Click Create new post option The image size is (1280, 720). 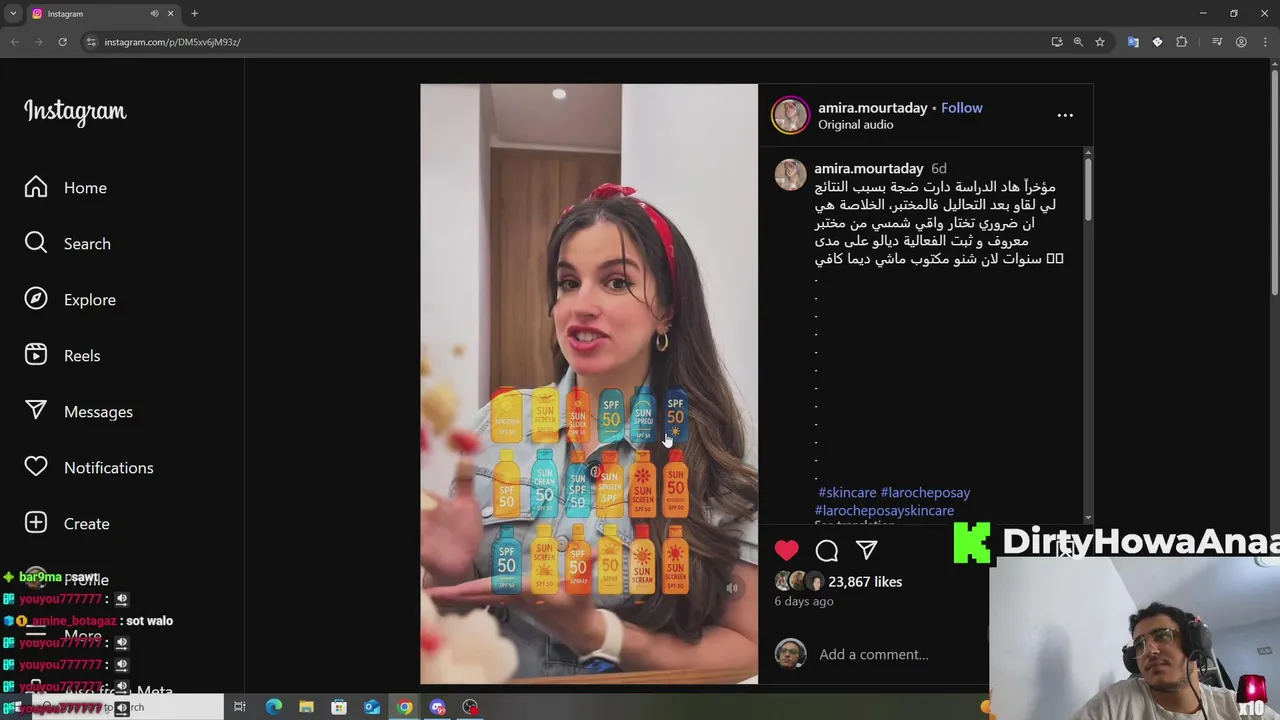tap(67, 524)
